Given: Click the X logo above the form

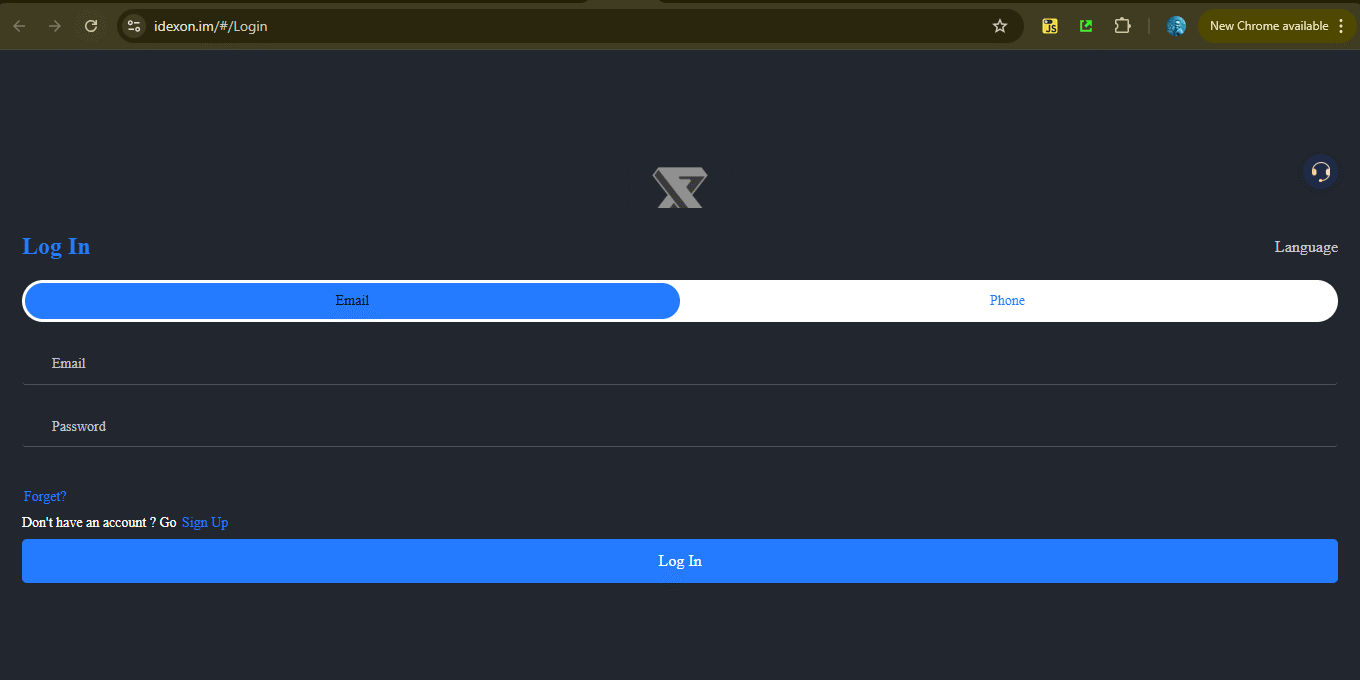Looking at the screenshot, I should 680,188.
